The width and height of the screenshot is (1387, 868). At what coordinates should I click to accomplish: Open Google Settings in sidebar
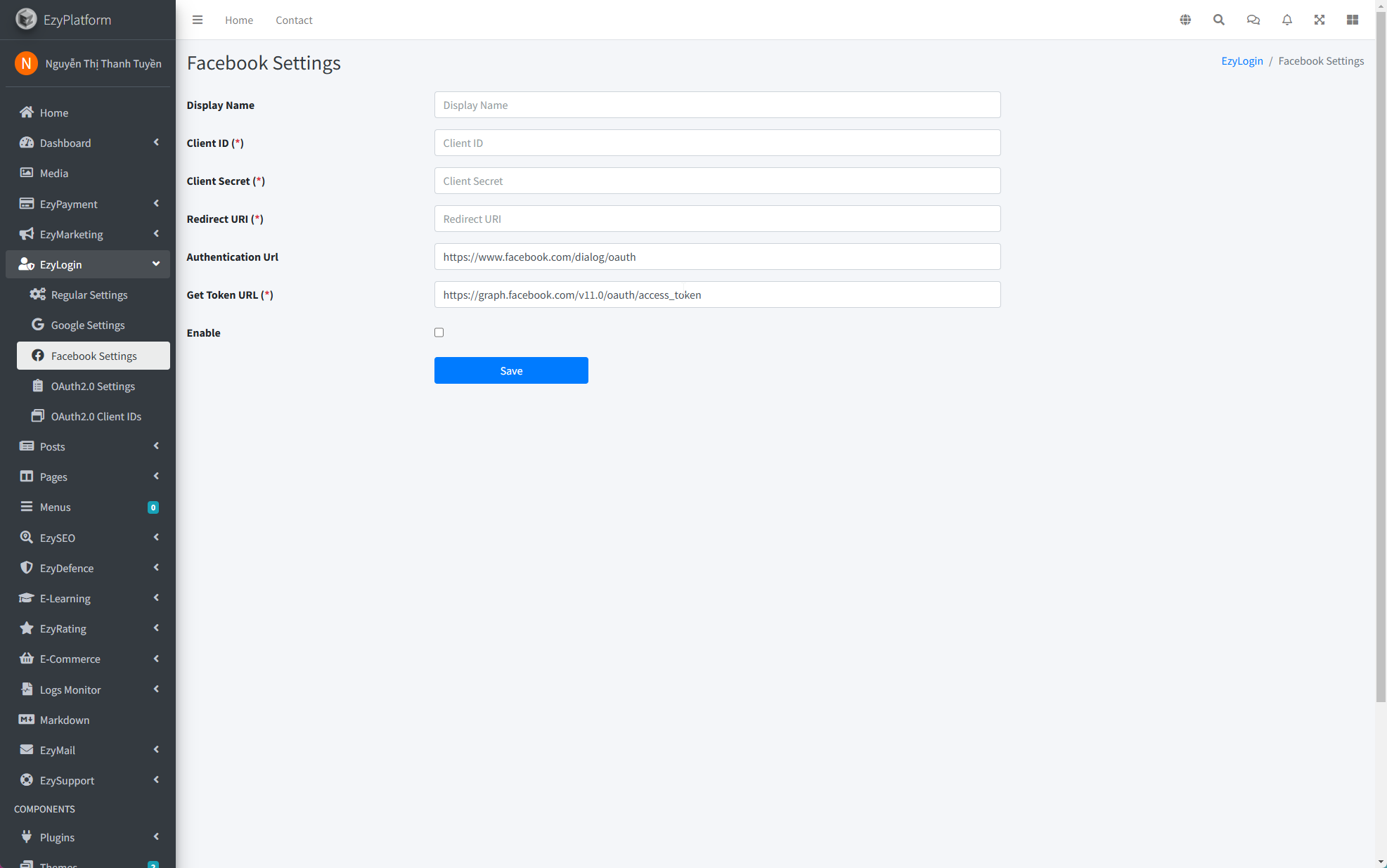93,325
